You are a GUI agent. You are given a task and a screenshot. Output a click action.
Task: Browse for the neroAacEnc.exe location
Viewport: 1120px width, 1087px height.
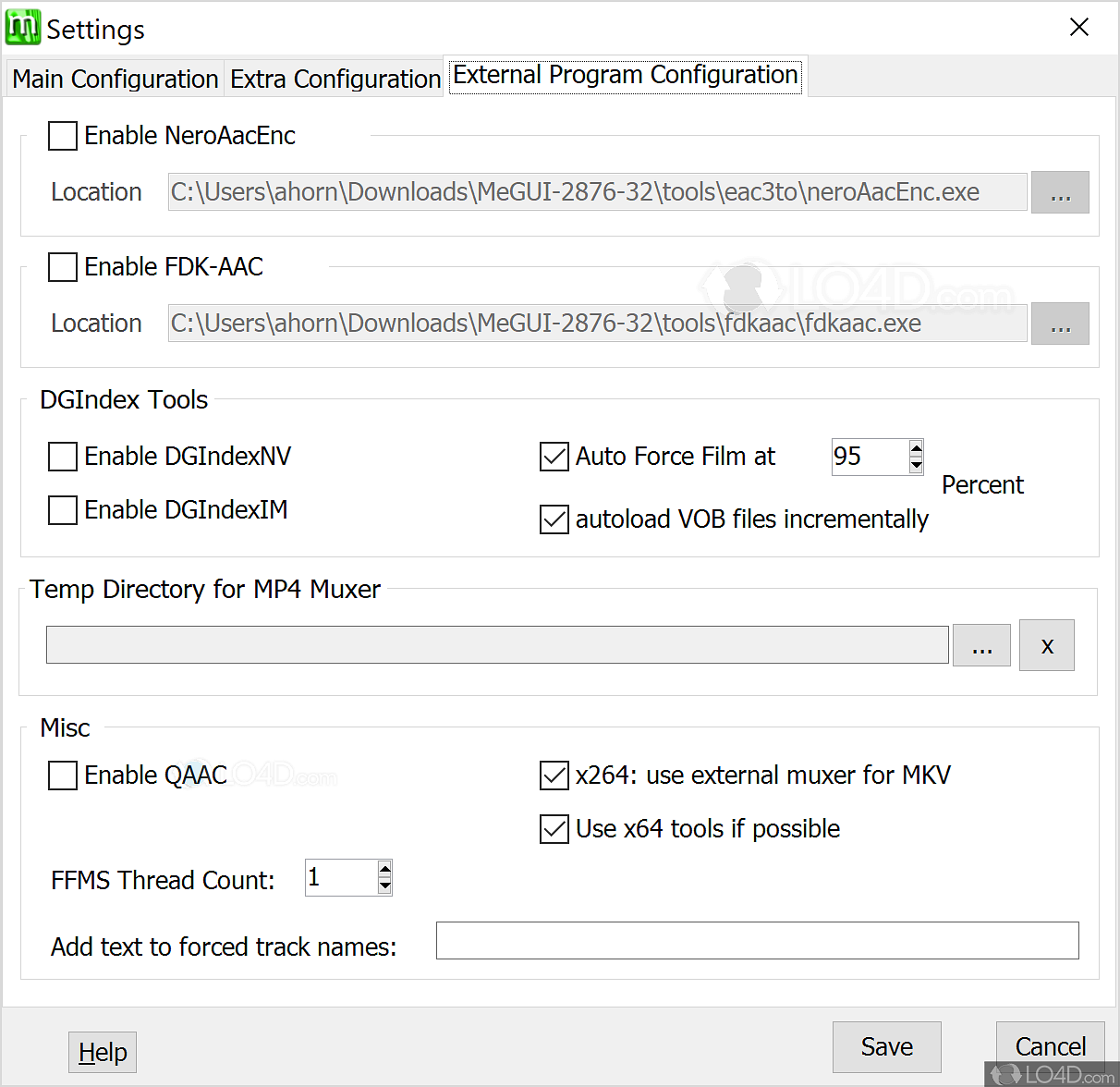(x=1060, y=191)
